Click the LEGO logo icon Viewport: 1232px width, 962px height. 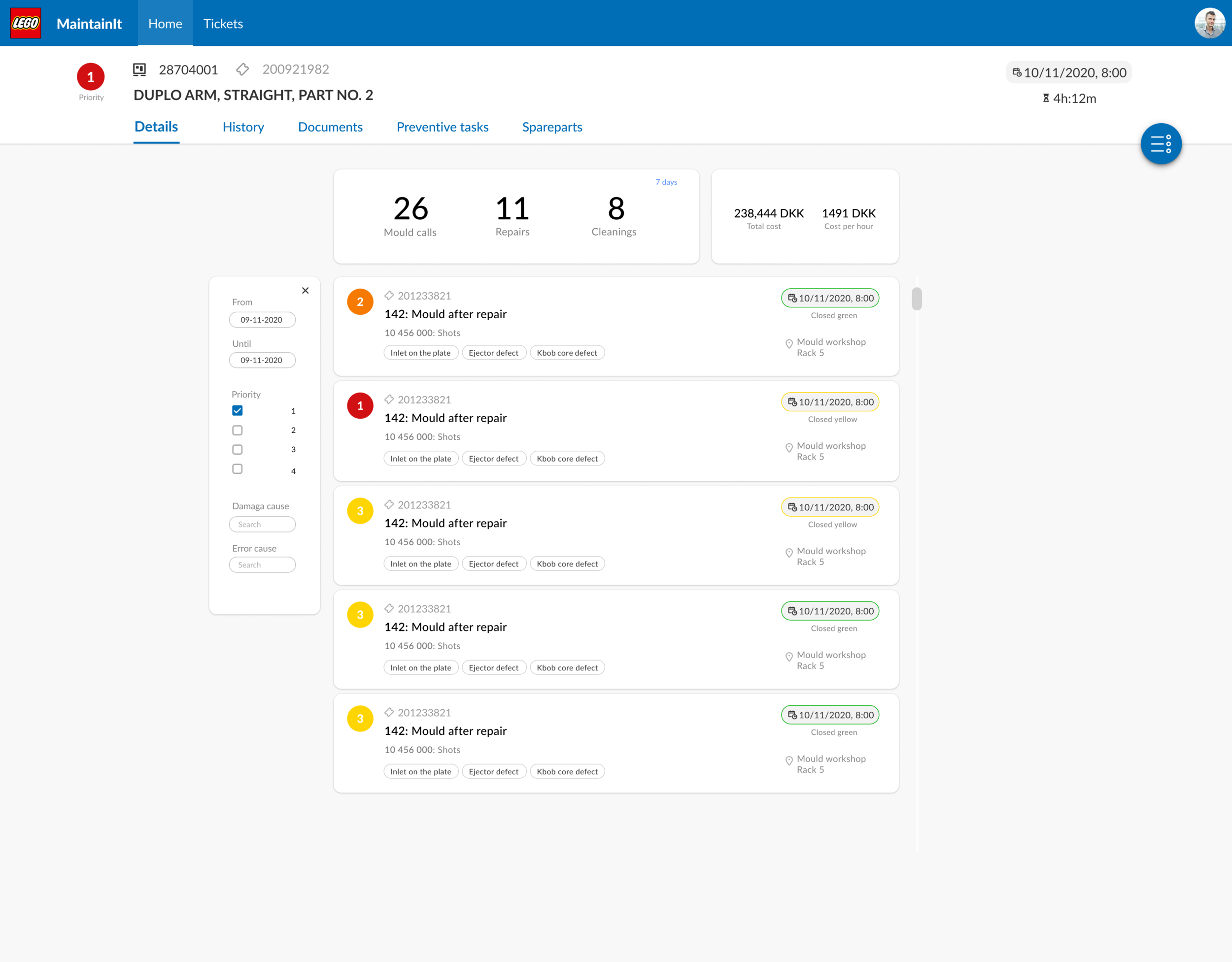coord(26,23)
